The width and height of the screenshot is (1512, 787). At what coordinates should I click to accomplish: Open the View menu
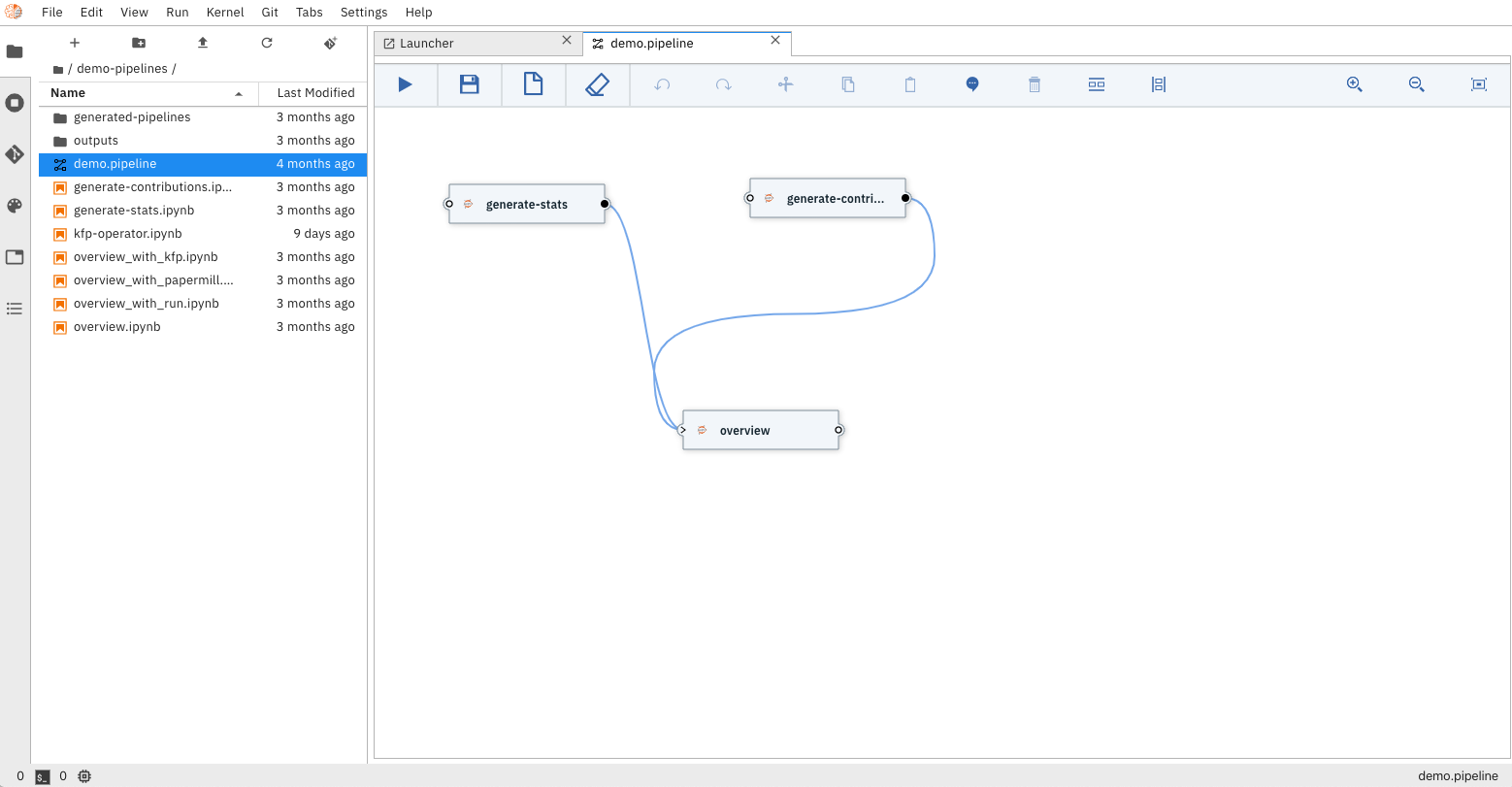point(135,13)
